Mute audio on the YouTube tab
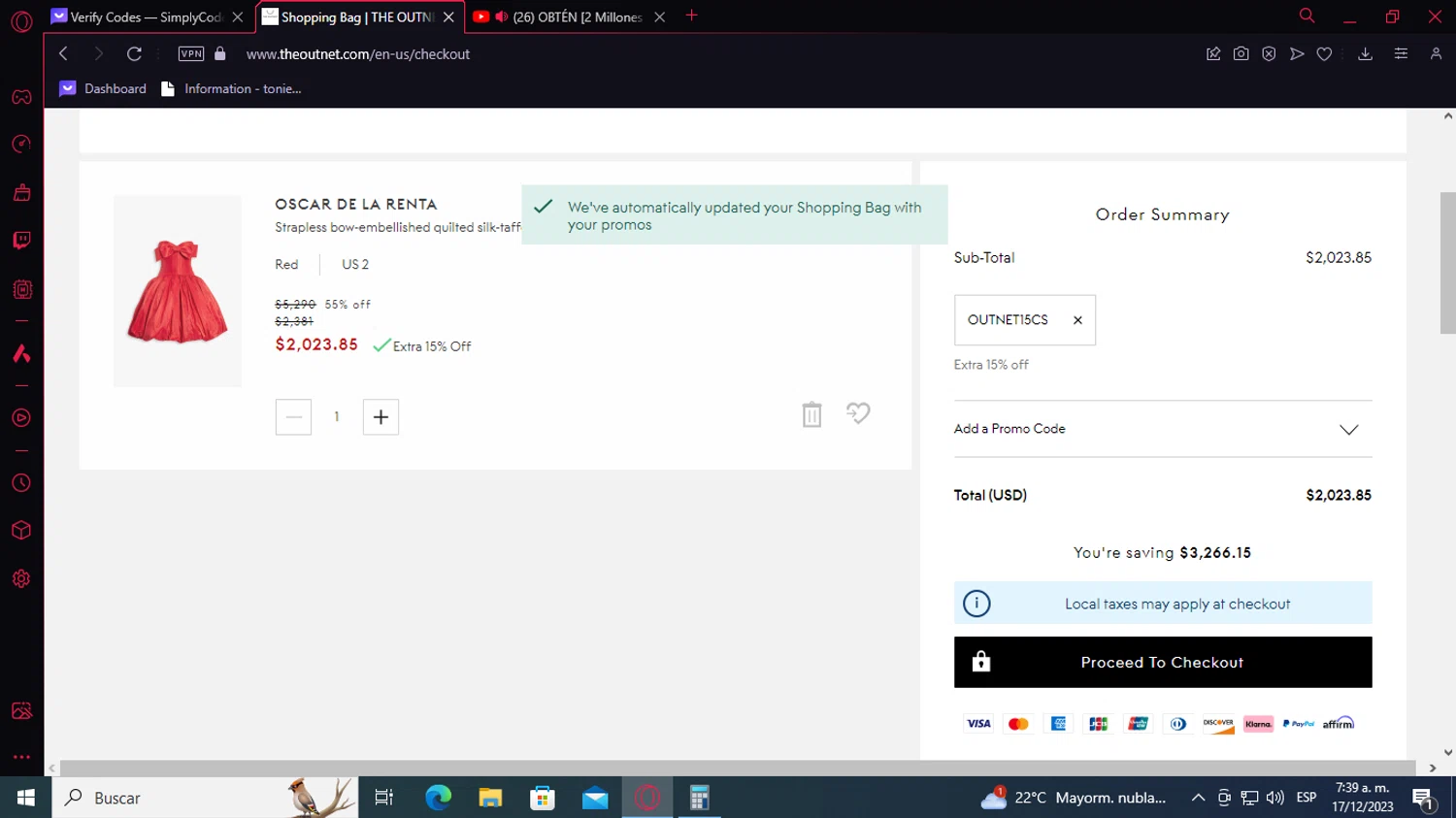Viewport: 1456px width, 818px height. point(502,17)
